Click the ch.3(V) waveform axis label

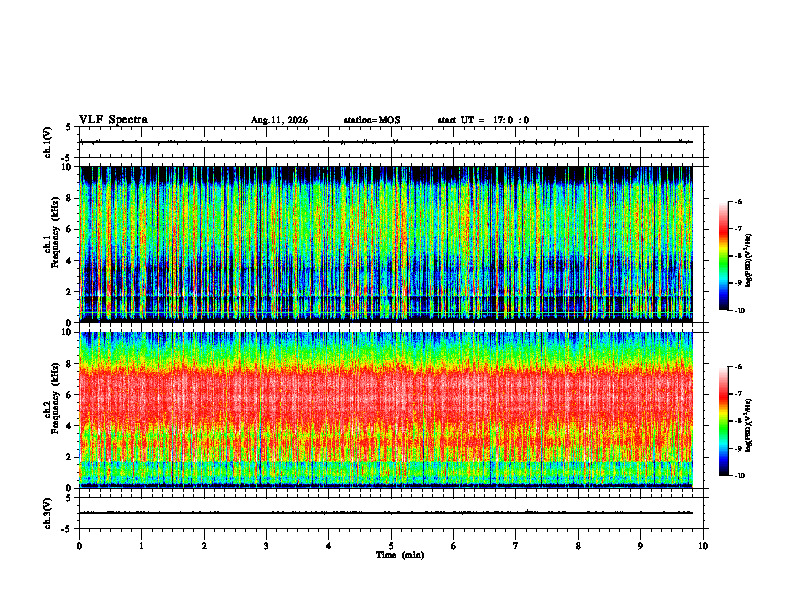pyautogui.click(x=48, y=513)
